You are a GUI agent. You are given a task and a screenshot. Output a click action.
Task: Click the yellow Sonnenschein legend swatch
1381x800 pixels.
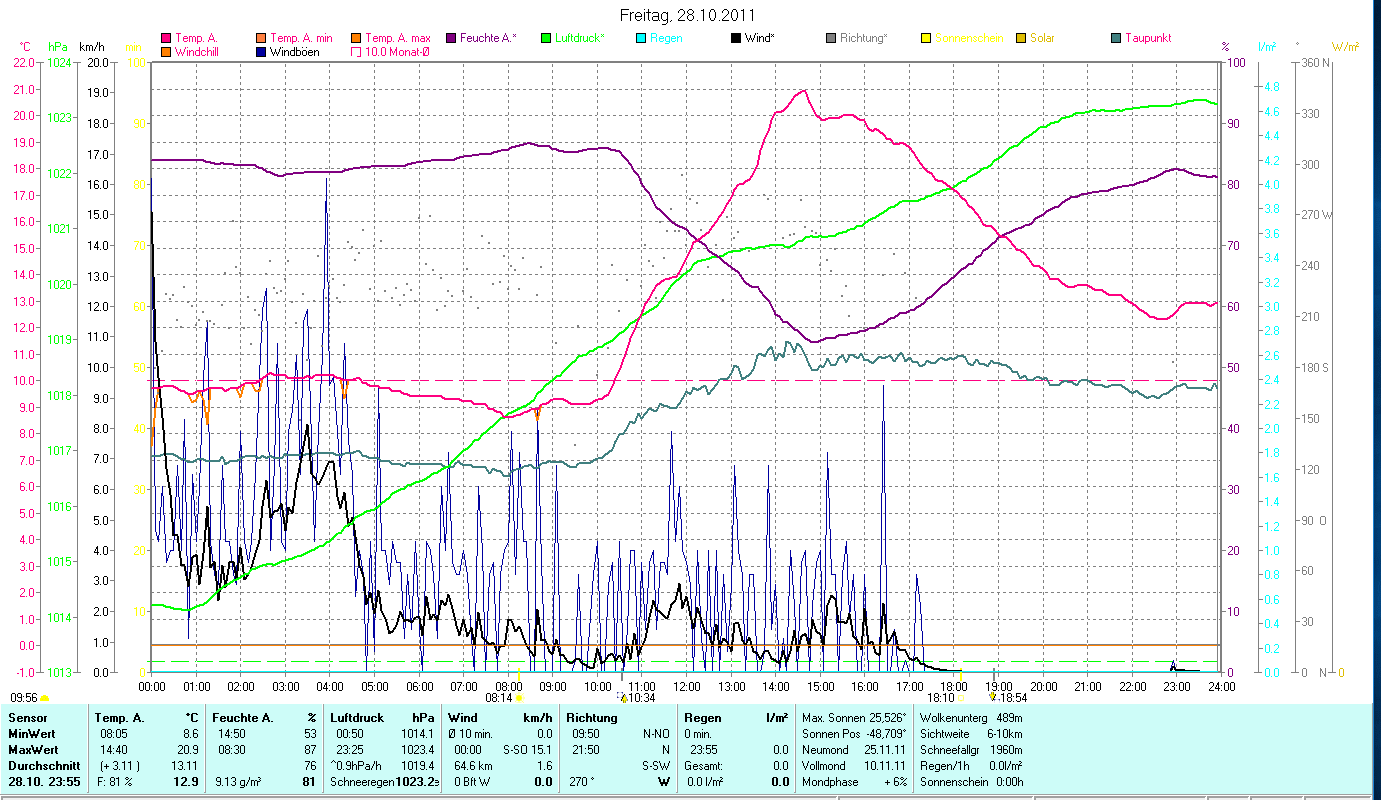[926, 38]
